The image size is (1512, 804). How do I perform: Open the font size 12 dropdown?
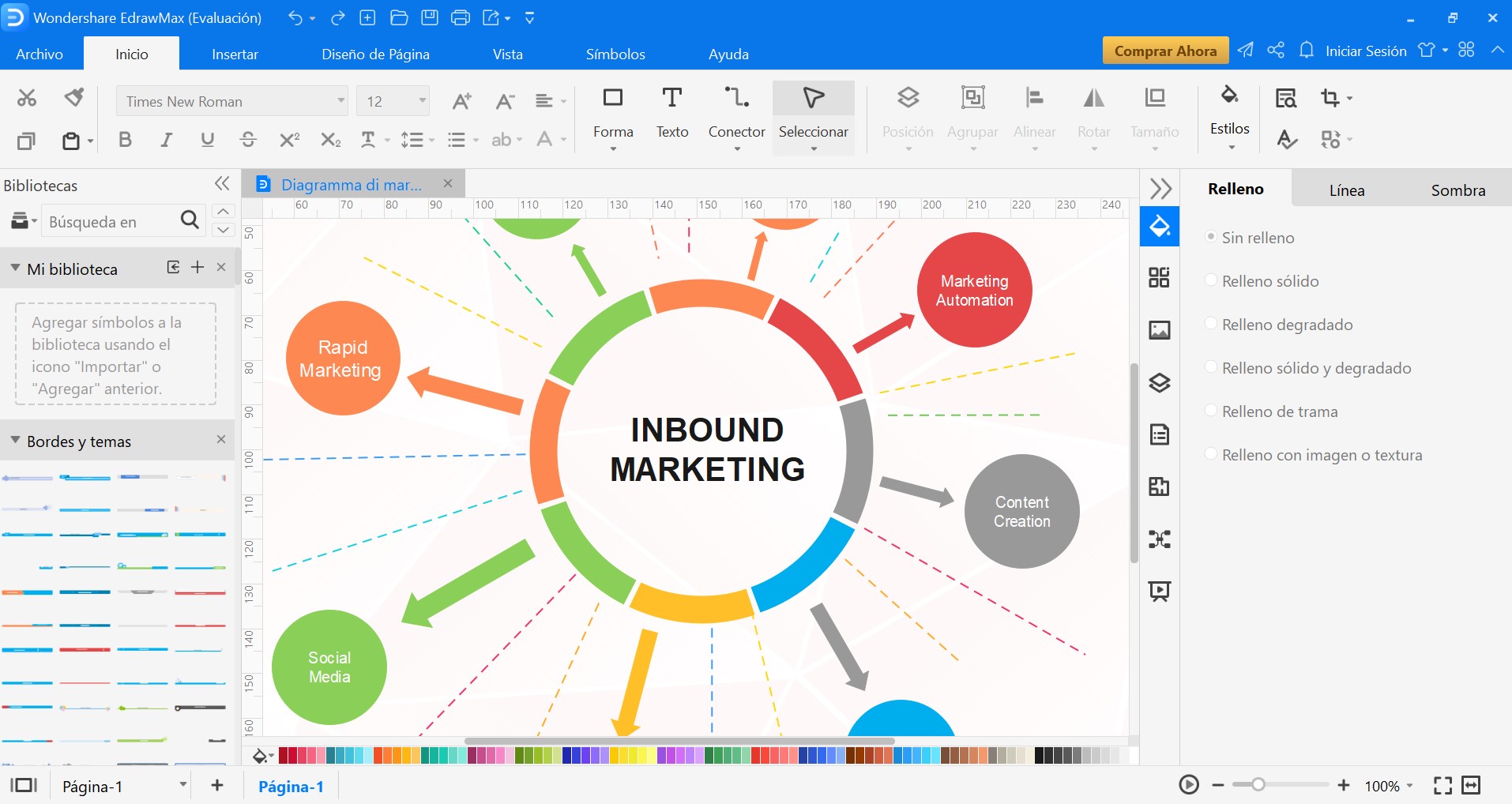coord(423,101)
